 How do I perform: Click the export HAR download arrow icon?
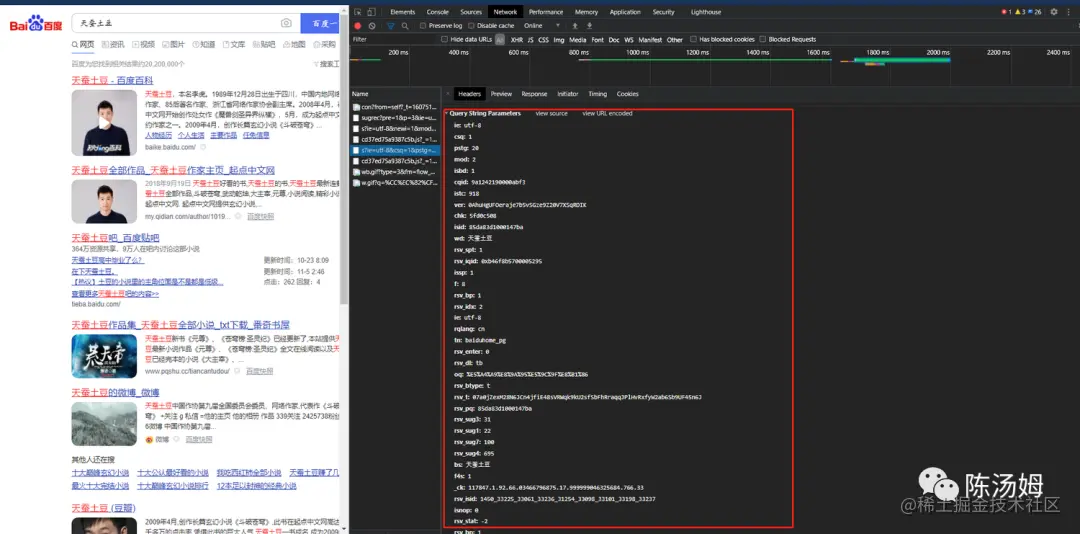pos(589,25)
